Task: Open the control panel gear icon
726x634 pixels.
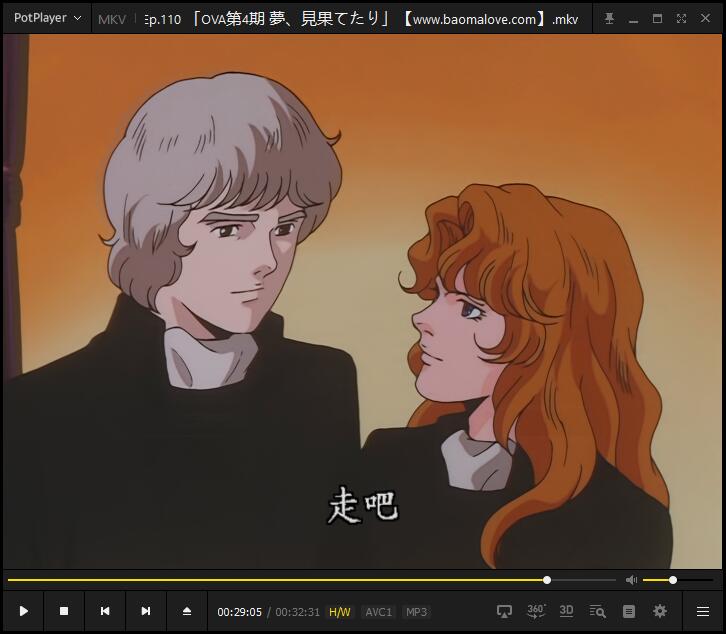Action: coord(660,611)
